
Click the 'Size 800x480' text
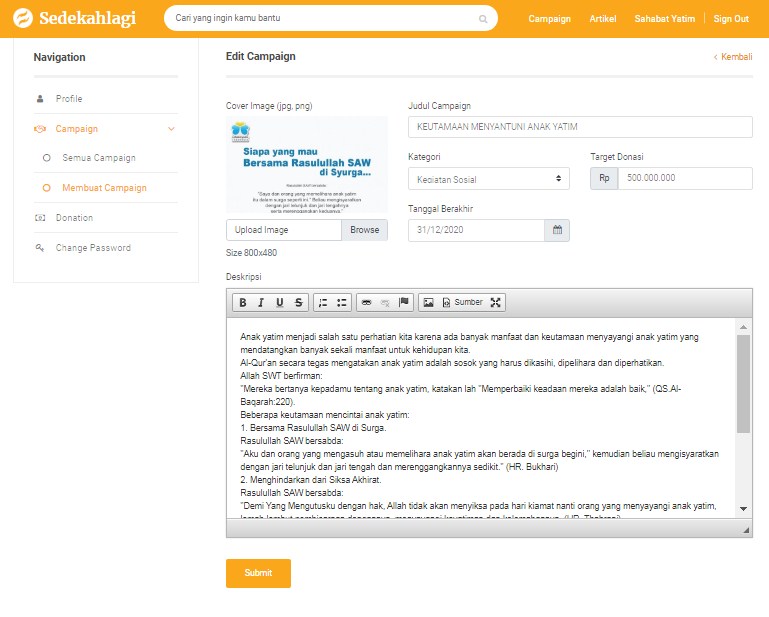click(251, 253)
